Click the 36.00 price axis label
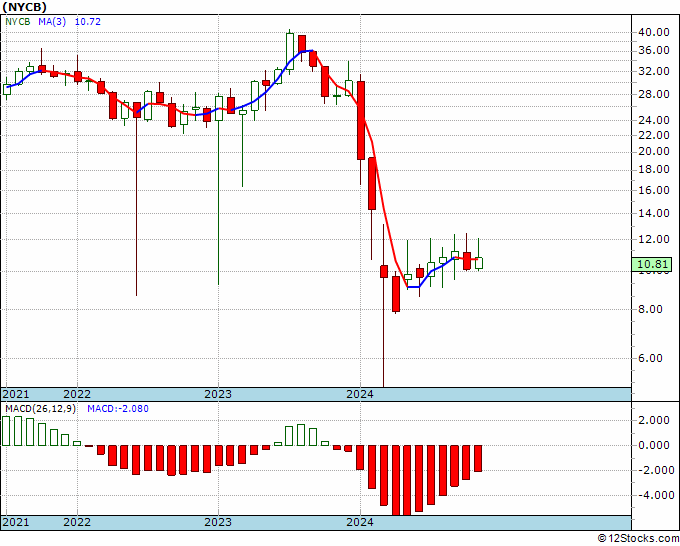The height and width of the screenshot is (546, 680). click(x=653, y=51)
